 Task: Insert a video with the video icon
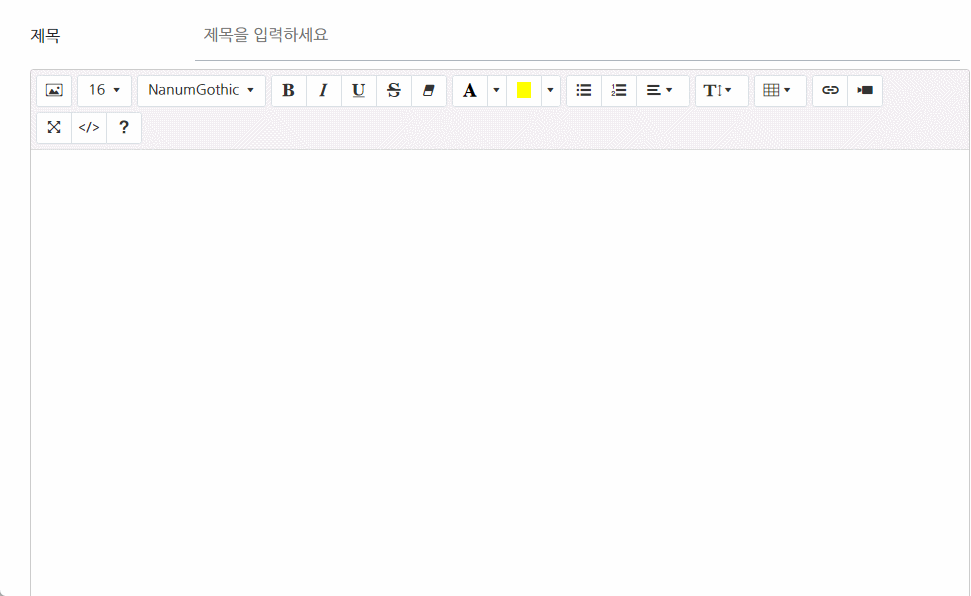tap(865, 90)
